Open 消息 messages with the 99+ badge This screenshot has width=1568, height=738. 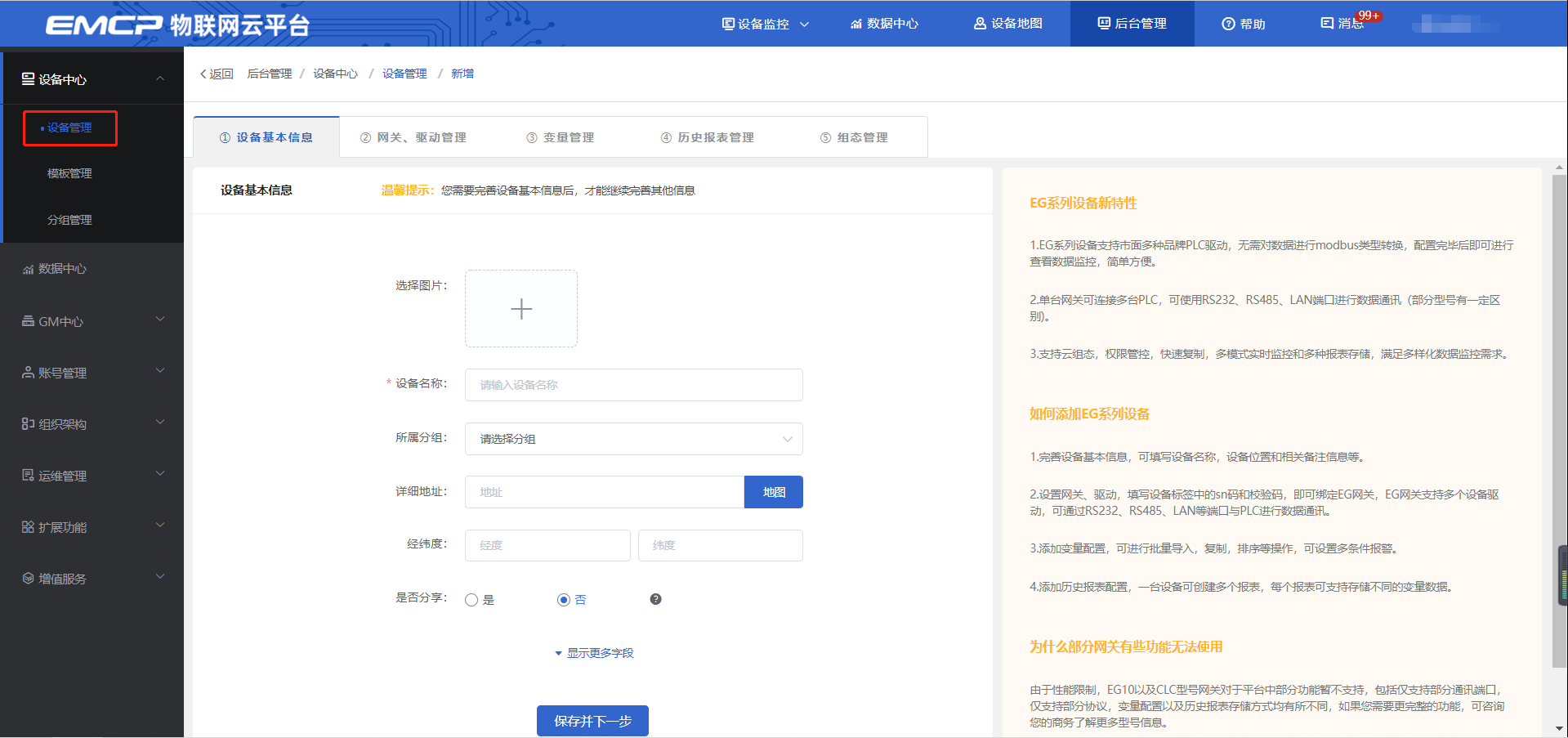click(1326, 24)
